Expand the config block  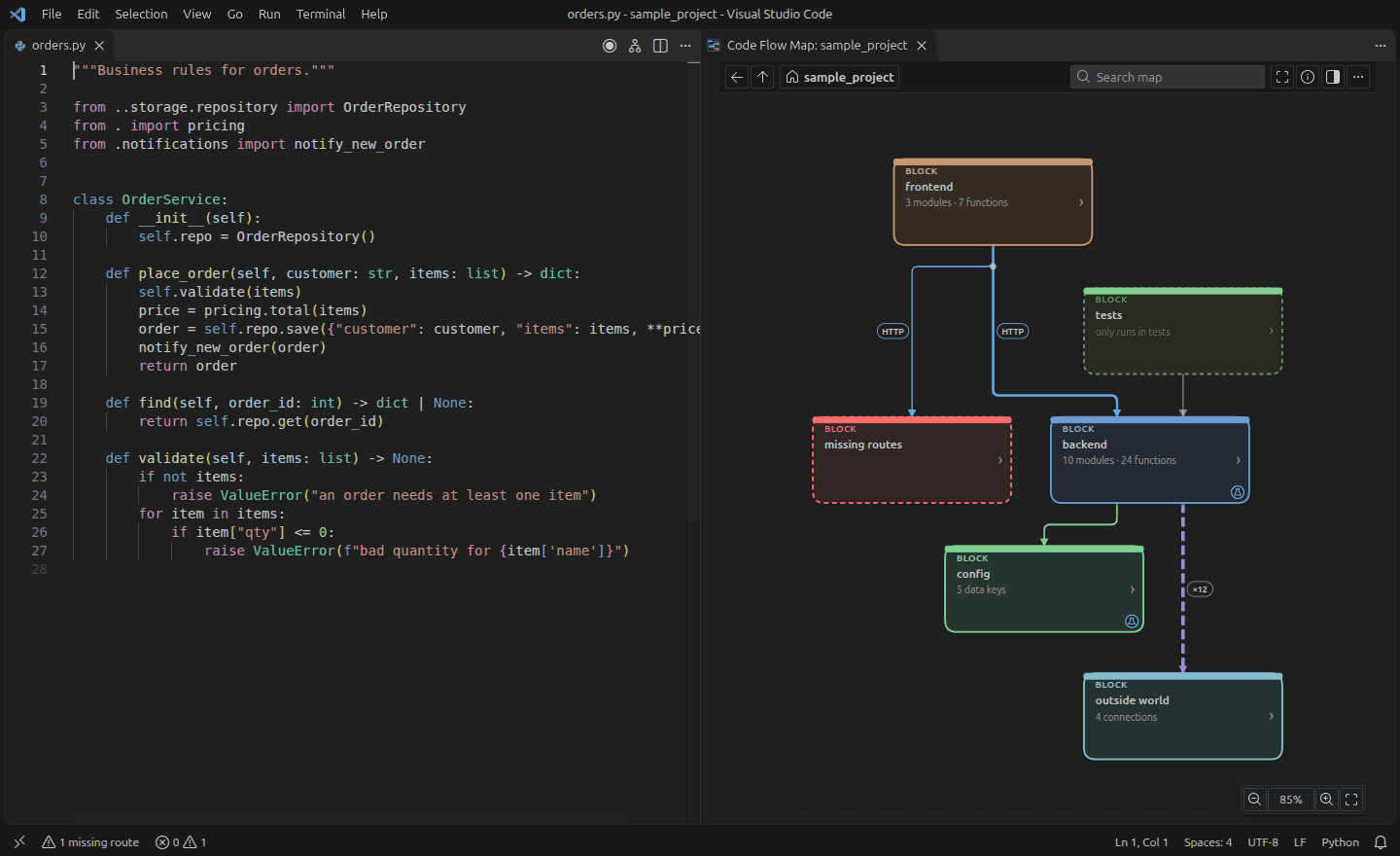pyautogui.click(x=1132, y=589)
